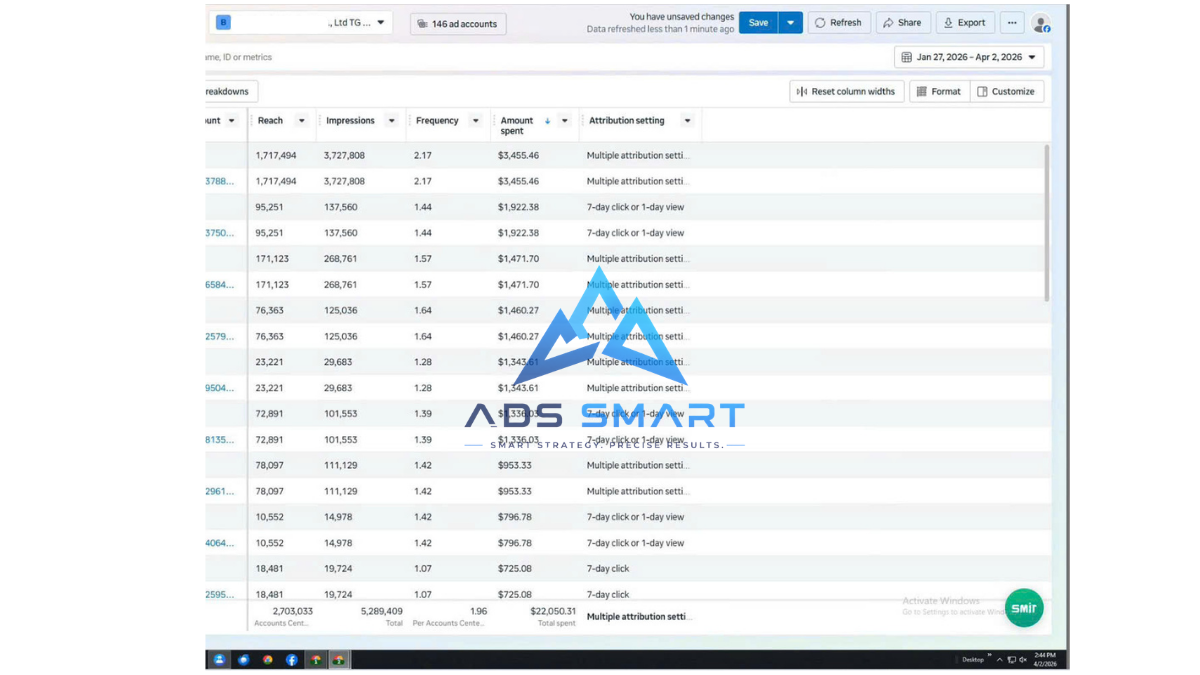Open the account link ending 4064...
Screen dimensions: 1200x675
pos(220,543)
